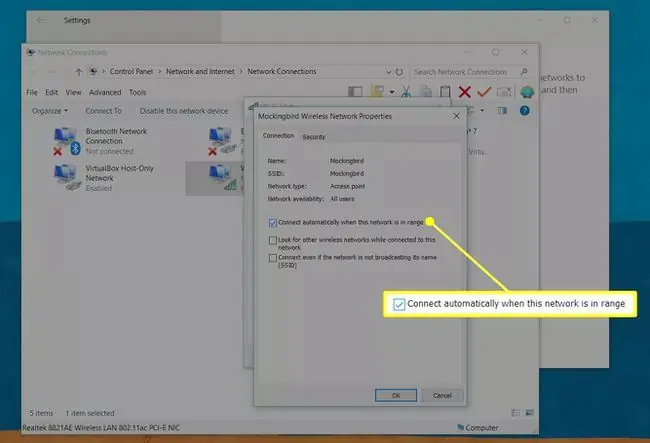Open the dropdown arrow beside folder icon
Viewport: 650px width, 443px height.
click(392, 92)
